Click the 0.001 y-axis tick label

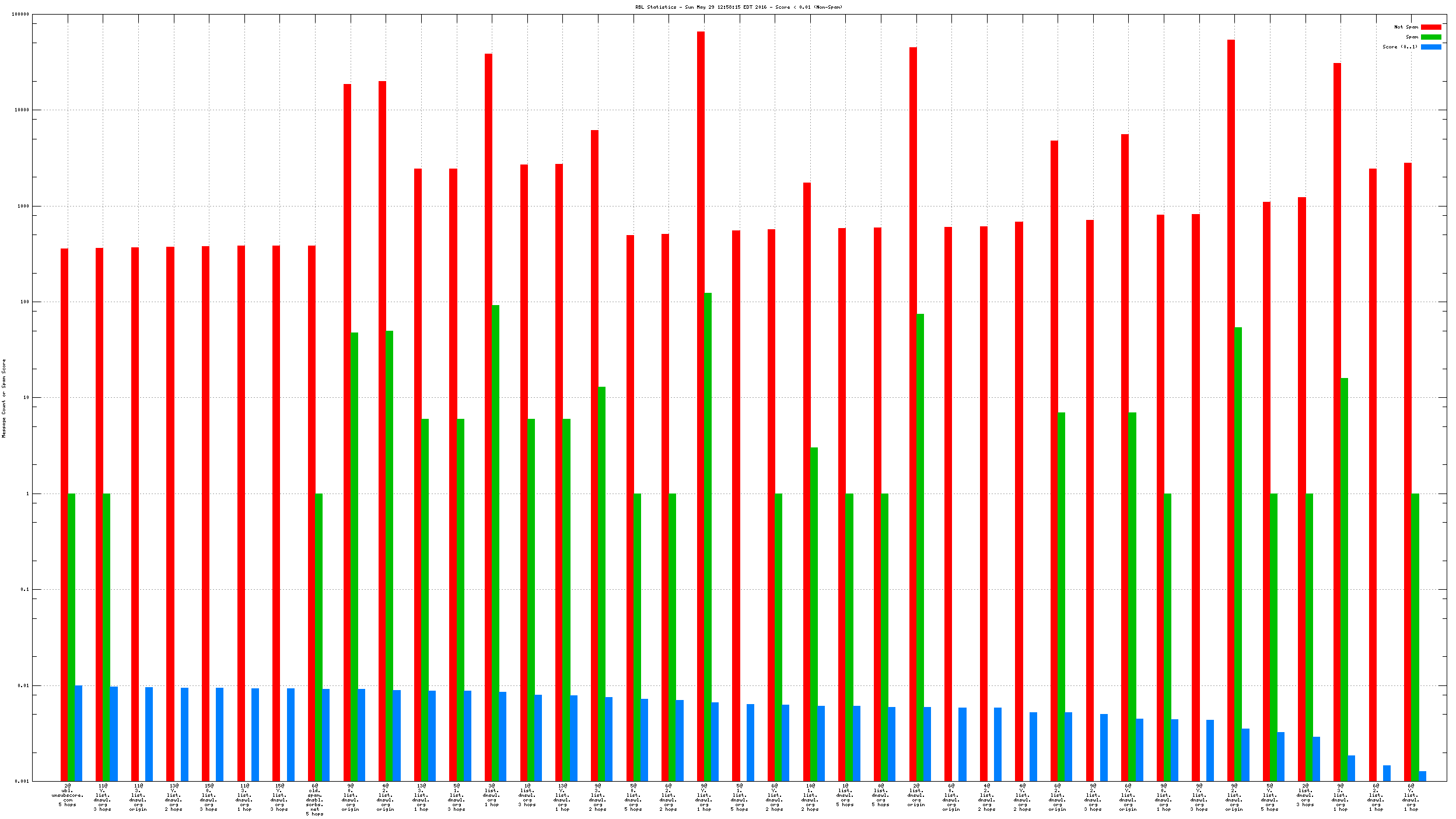22,781
